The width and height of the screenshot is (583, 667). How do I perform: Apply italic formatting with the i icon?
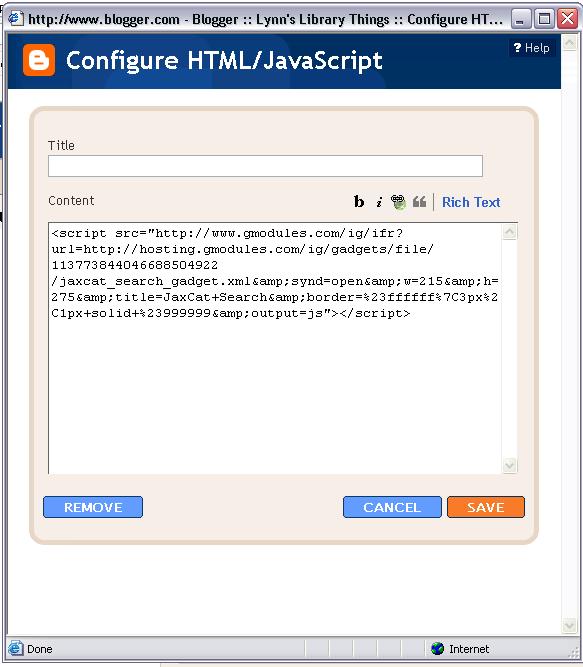(379, 202)
